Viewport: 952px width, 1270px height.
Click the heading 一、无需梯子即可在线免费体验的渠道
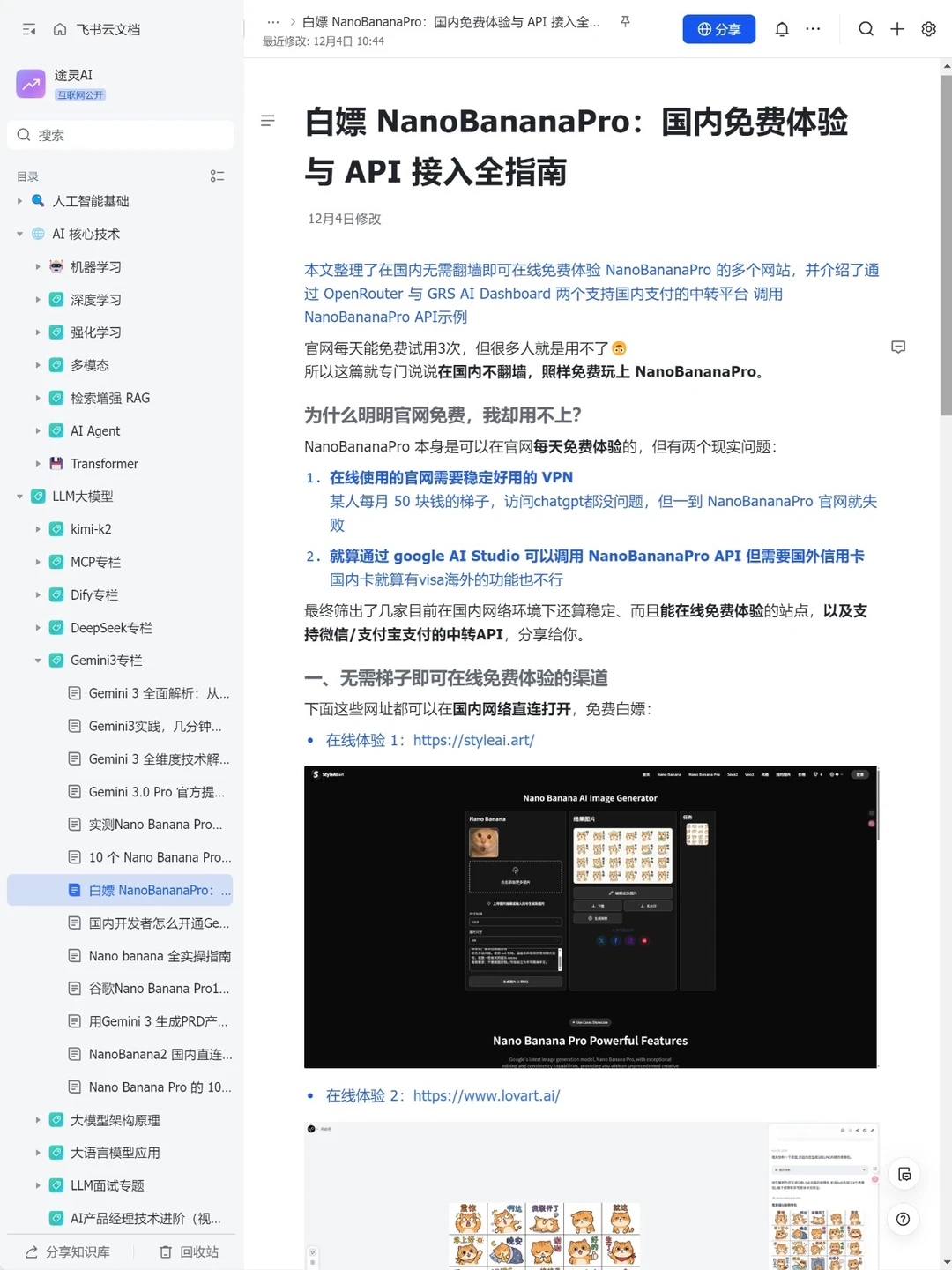pos(456,678)
